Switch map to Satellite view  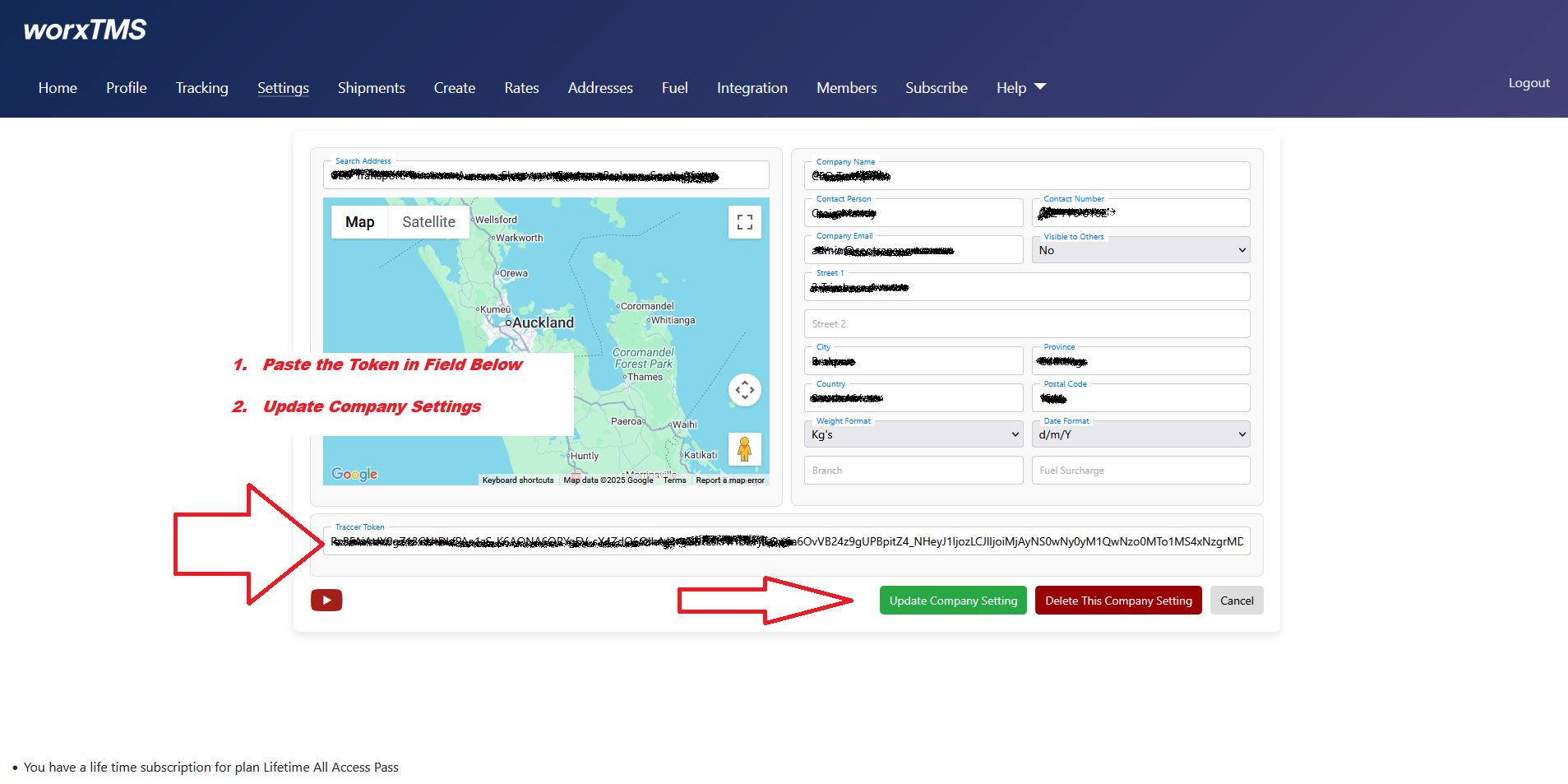coord(428,222)
